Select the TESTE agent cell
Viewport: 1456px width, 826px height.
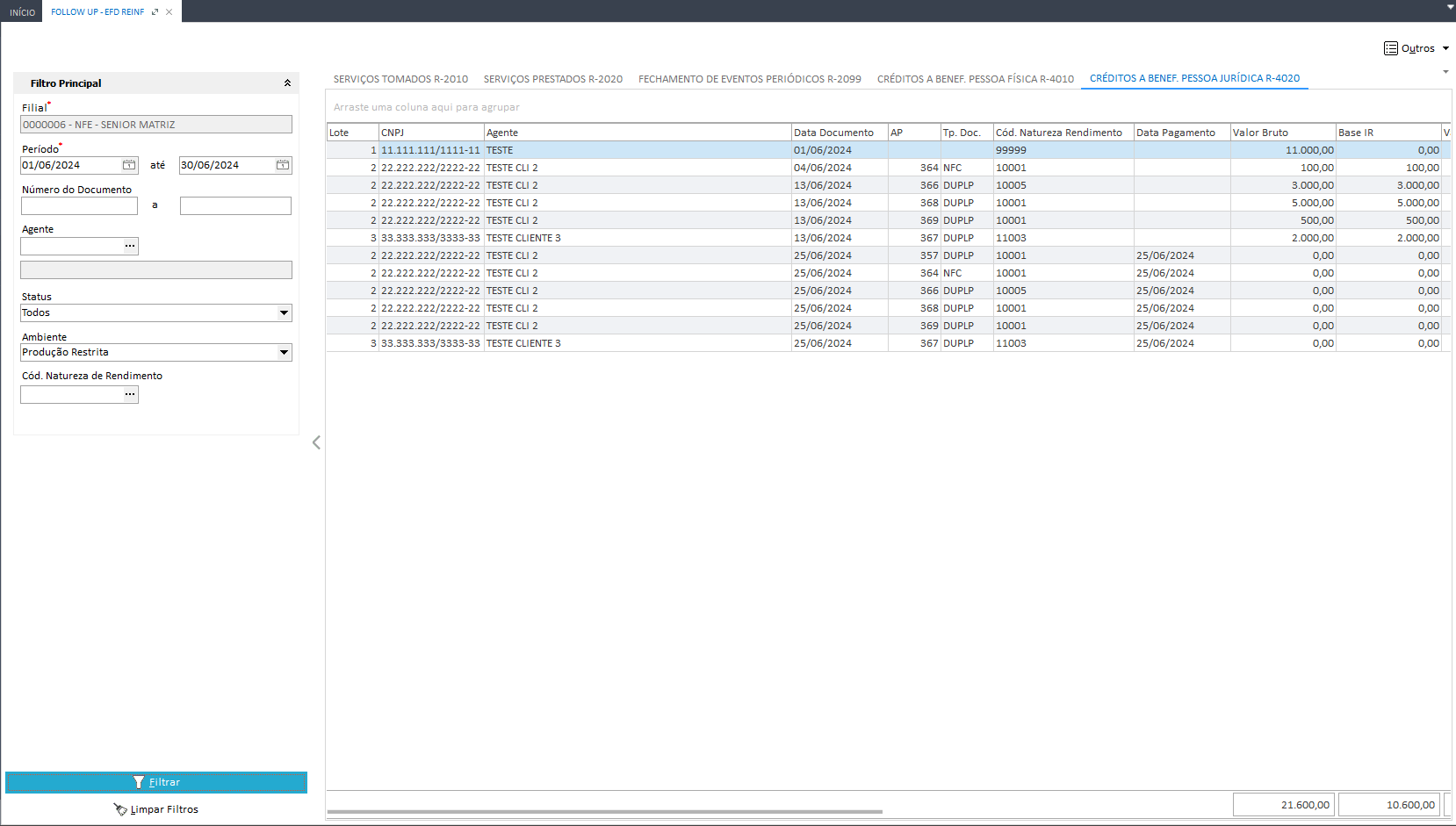pos(638,150)
